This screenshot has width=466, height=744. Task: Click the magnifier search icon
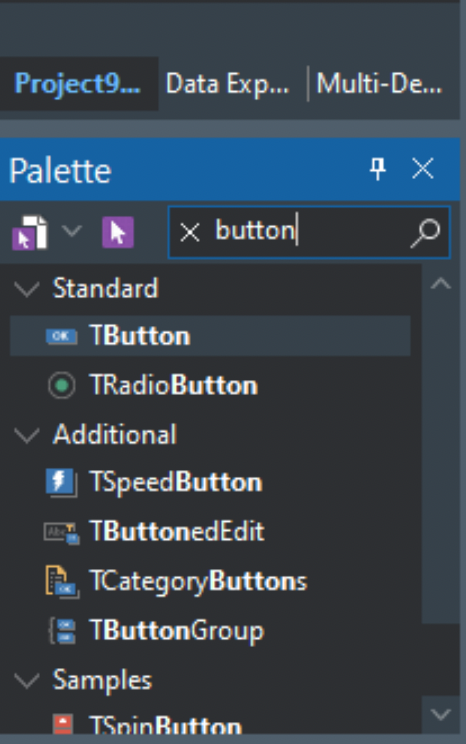click(x=425, y=232)
